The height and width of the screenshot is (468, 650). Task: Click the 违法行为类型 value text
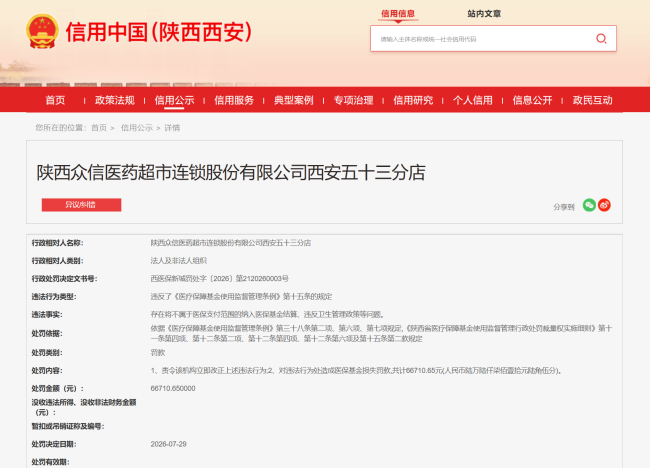[x=241, y=297]
